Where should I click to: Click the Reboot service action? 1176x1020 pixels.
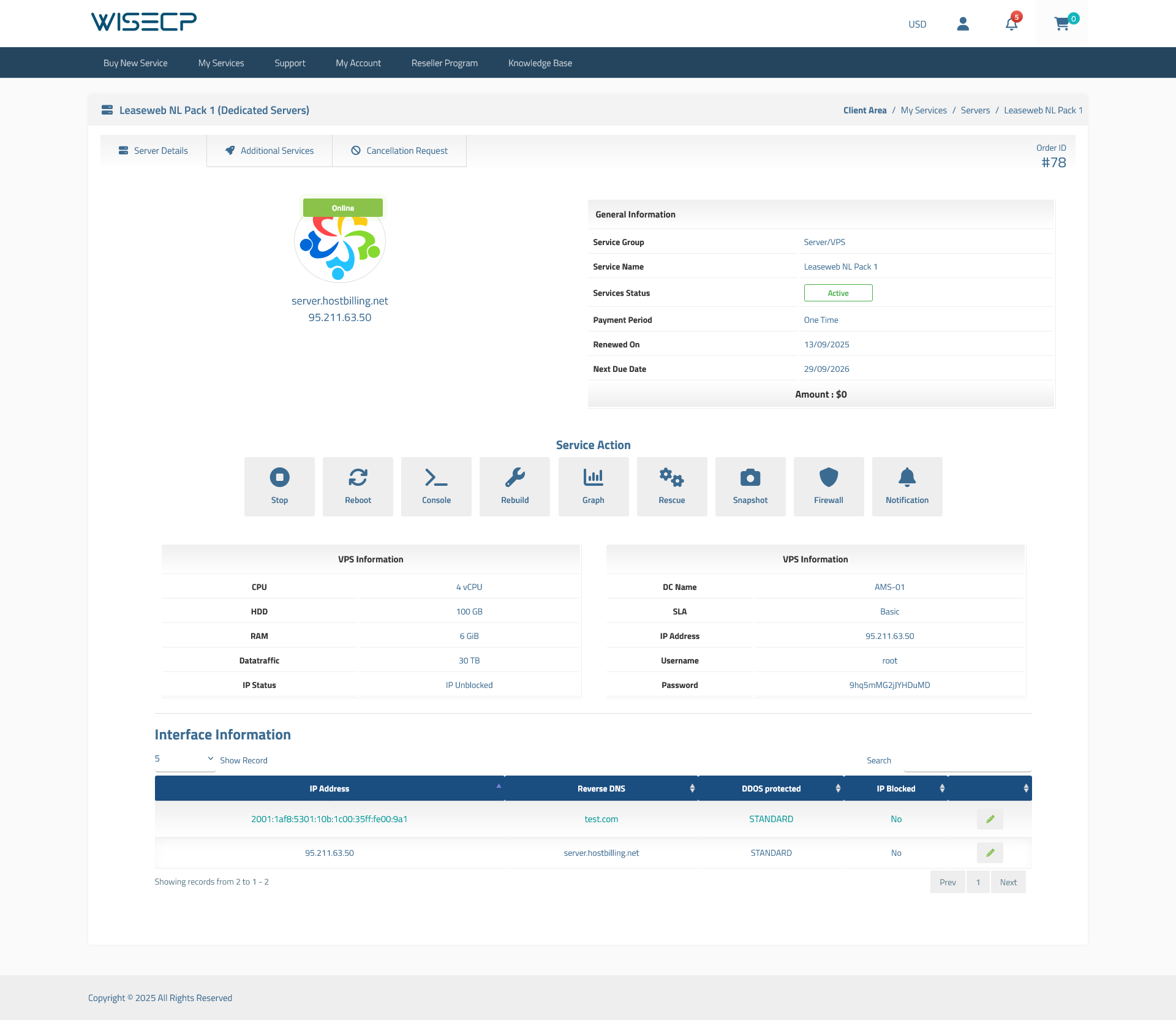[358, 486]
